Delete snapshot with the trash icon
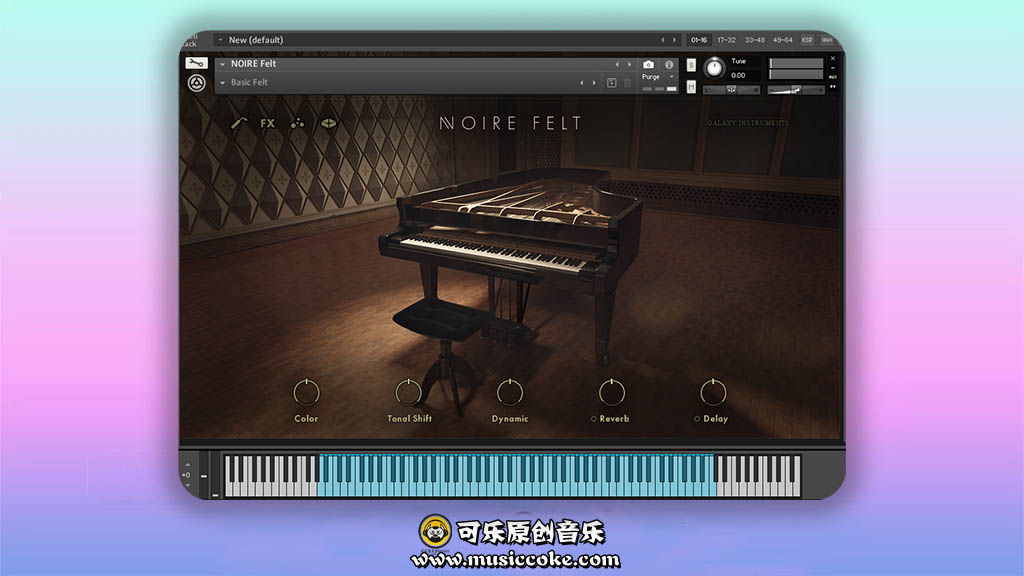Screen dimensions: 1024x576 (628, 83)
